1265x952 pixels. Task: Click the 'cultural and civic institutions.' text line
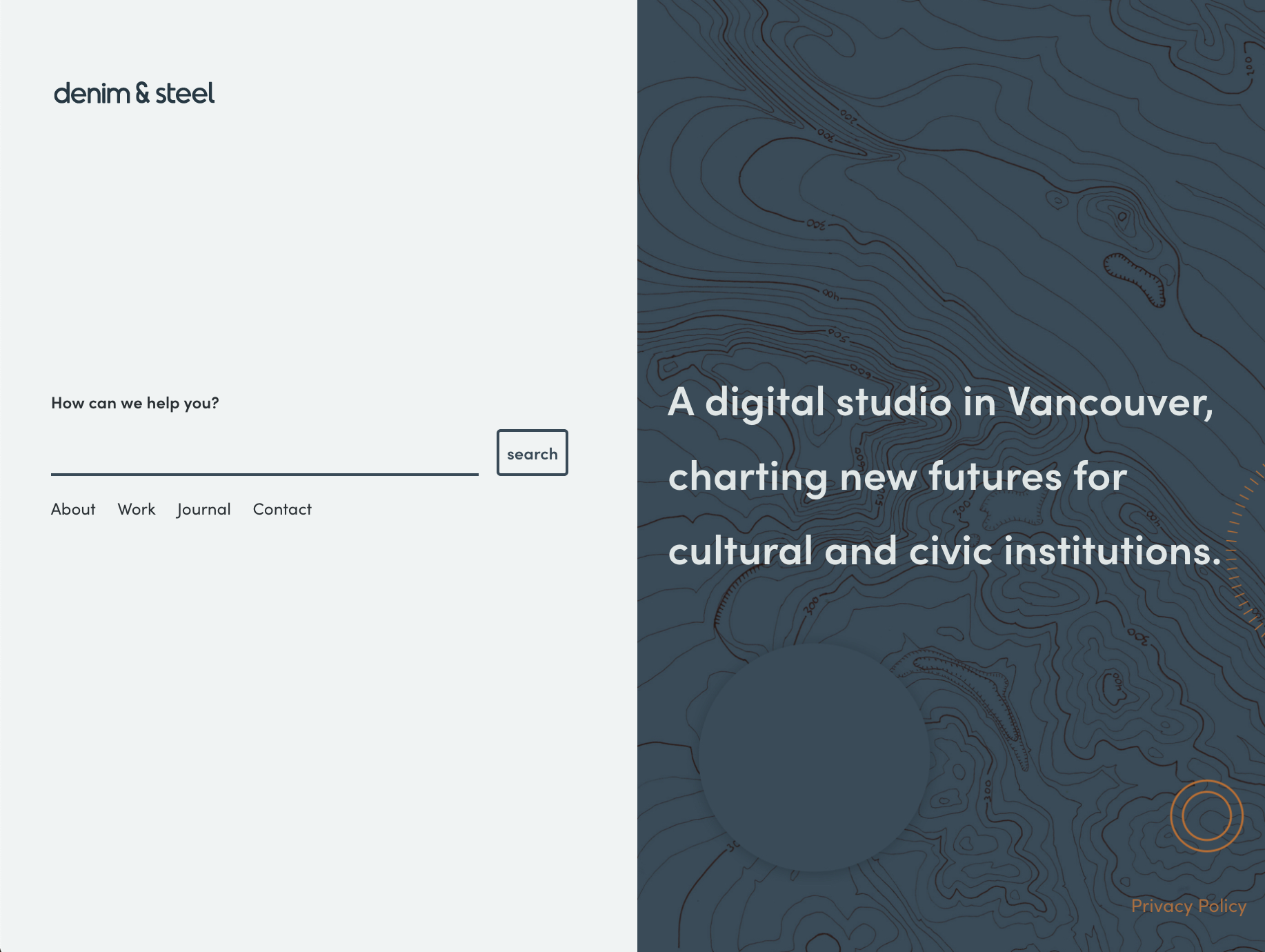click(x=945, y=551)
